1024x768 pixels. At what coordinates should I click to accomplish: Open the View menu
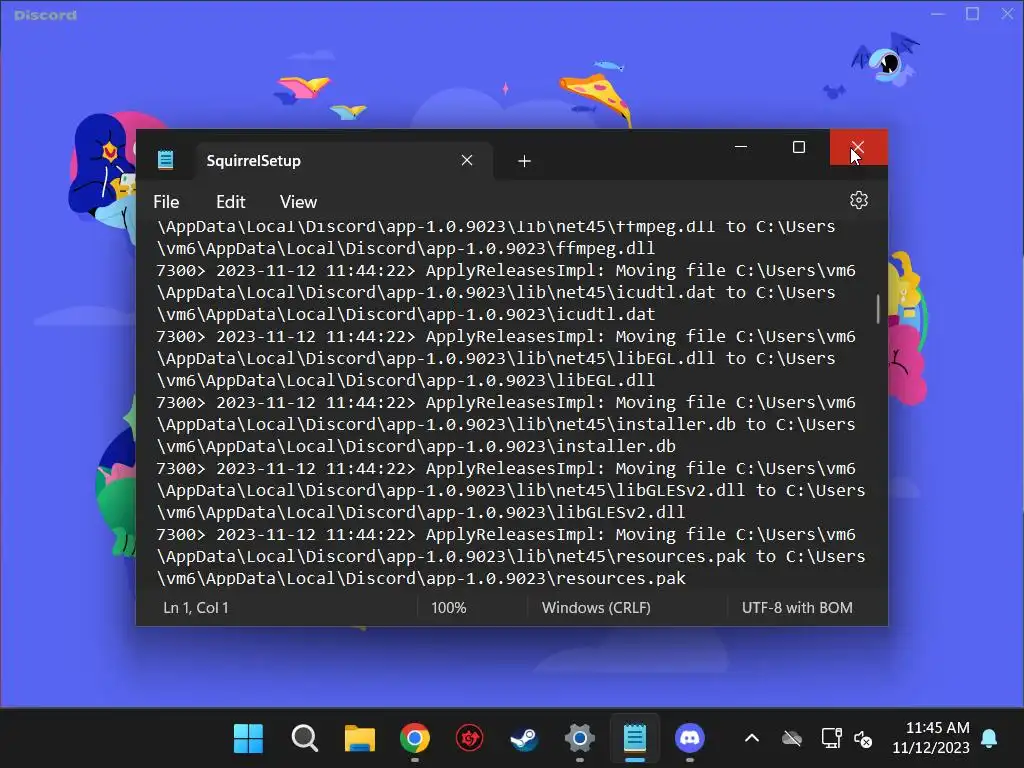pyautogui.click(x=298, y=202)
